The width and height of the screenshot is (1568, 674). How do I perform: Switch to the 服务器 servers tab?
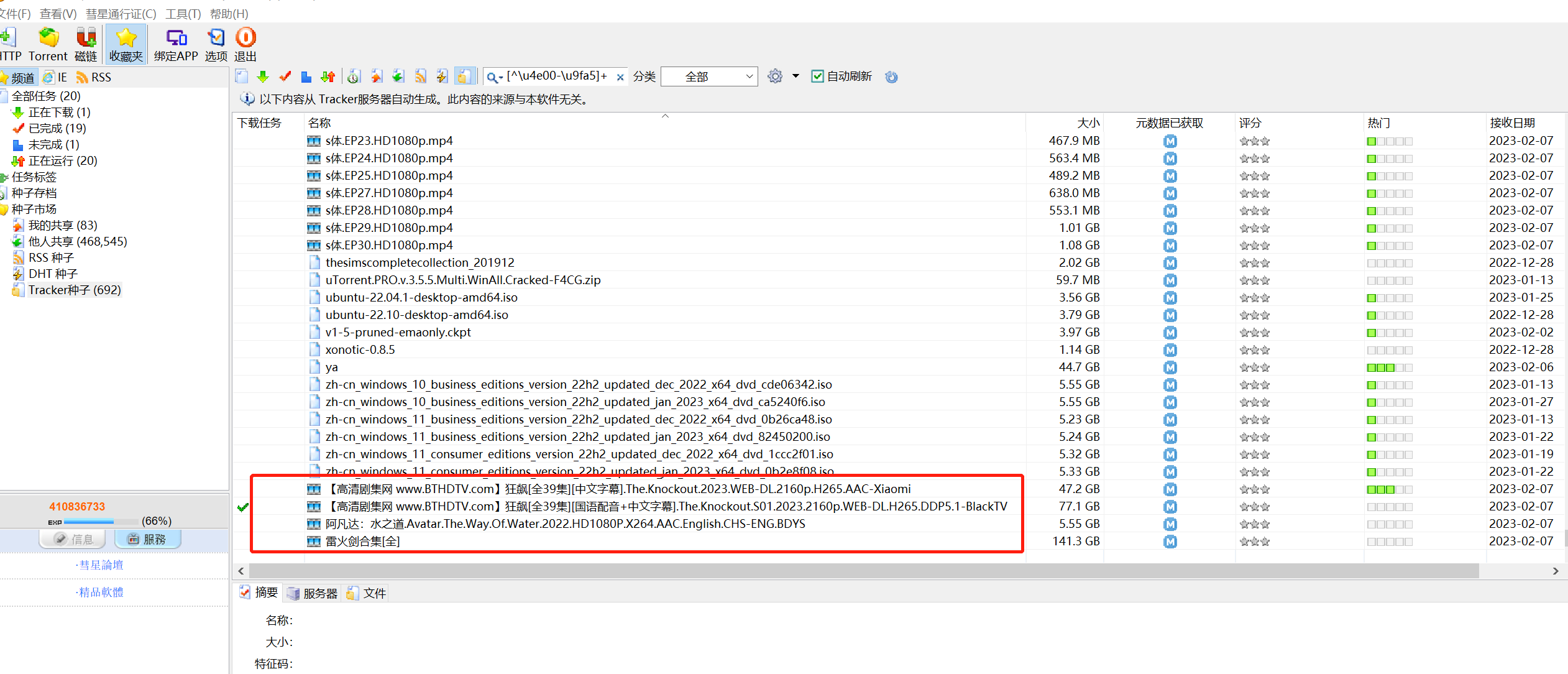pyautogui.click(x=313, y=593)
